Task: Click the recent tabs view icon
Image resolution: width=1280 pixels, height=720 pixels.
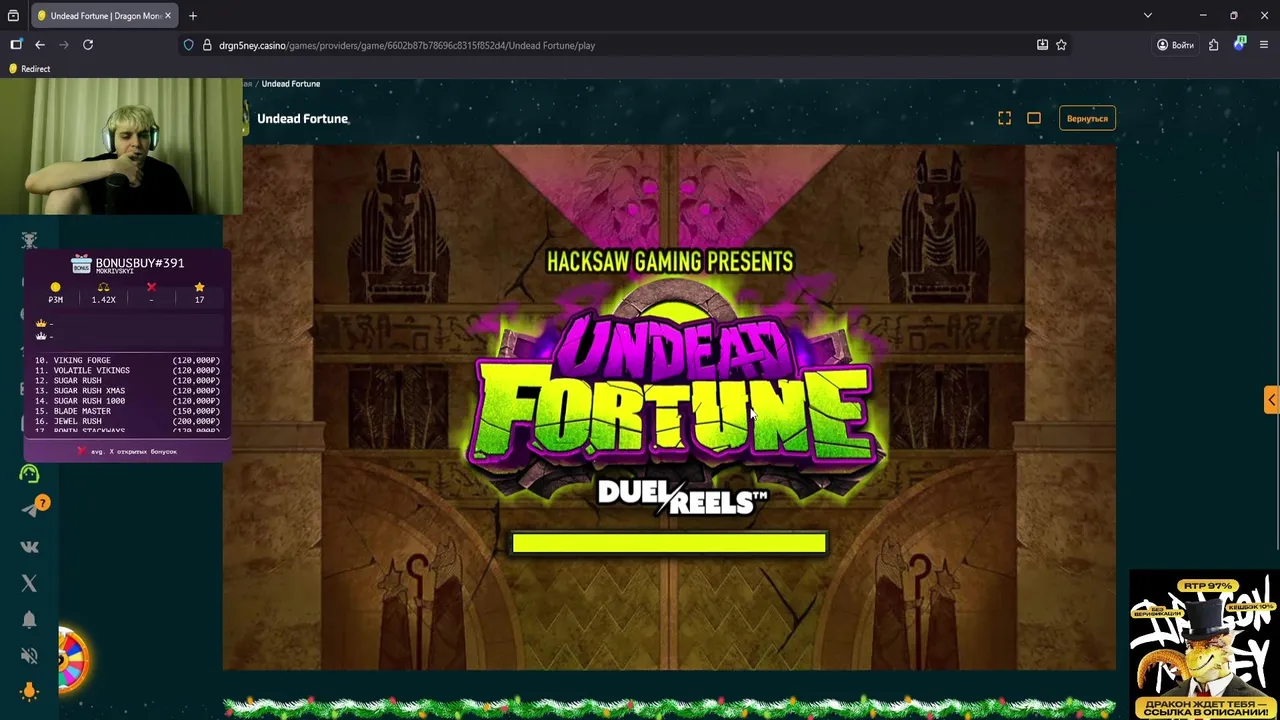Action: [x=13, y=16]
